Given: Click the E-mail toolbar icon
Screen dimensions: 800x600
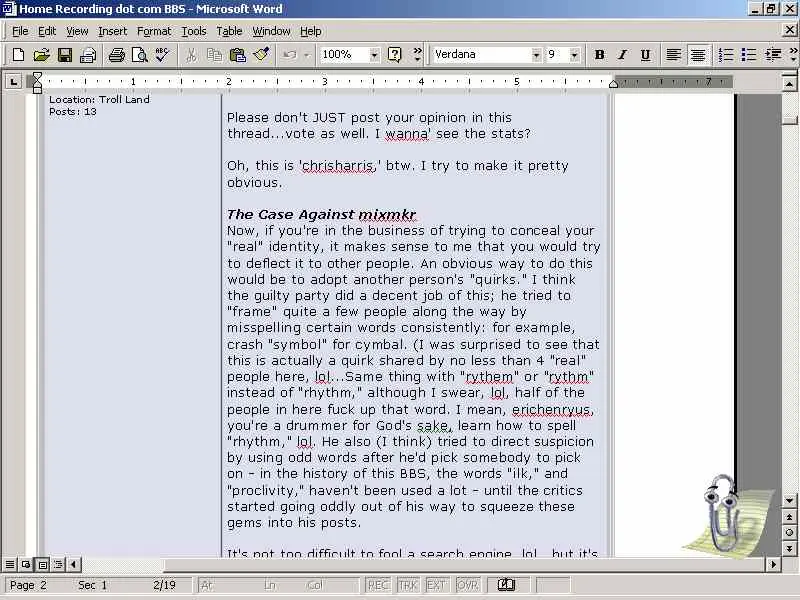Looking at the screenshot, I should pos(88,55).
